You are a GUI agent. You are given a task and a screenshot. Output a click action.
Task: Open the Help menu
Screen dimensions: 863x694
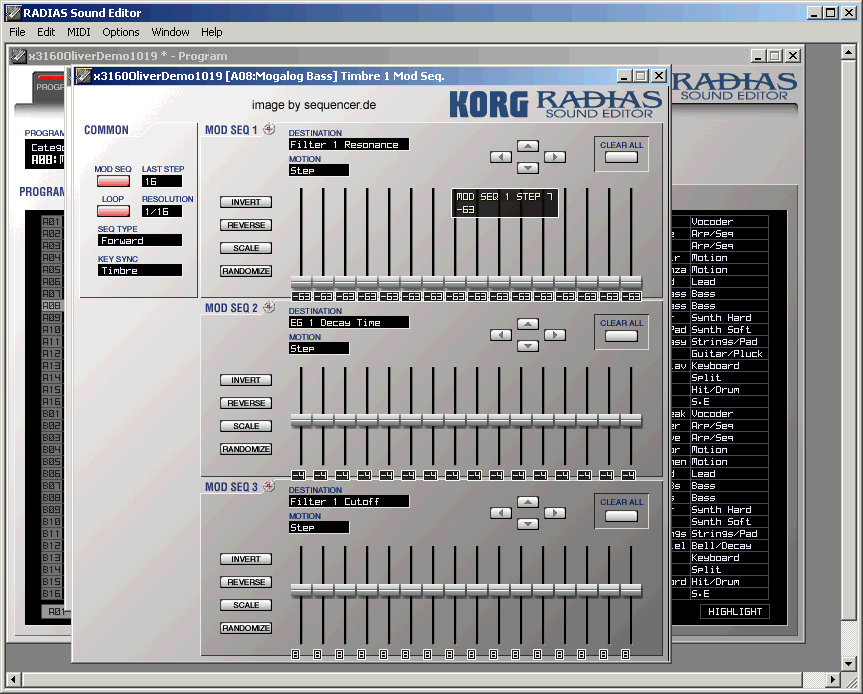click(x=211, y=32)
